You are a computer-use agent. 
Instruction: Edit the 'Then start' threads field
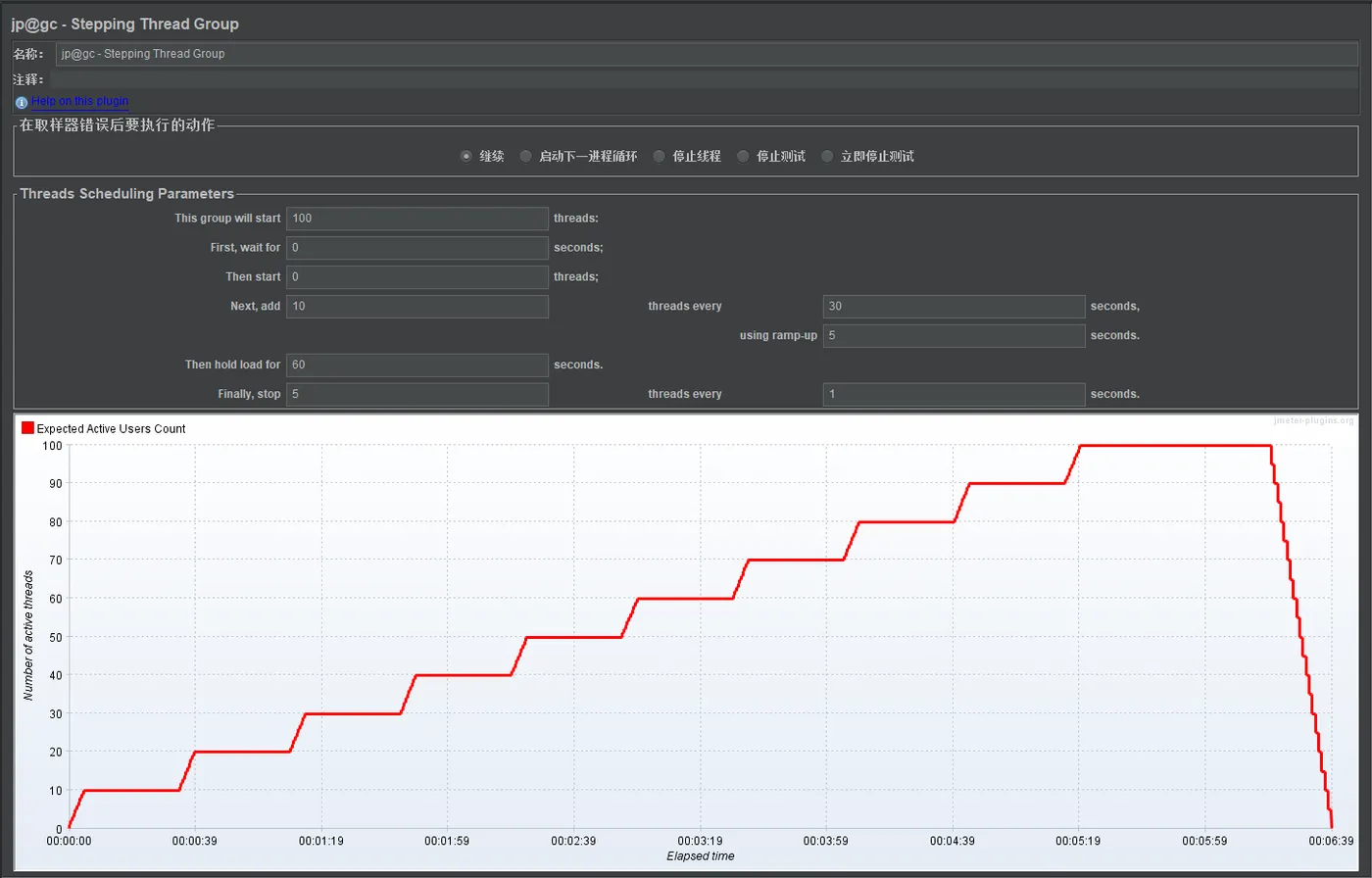(417, 277)
